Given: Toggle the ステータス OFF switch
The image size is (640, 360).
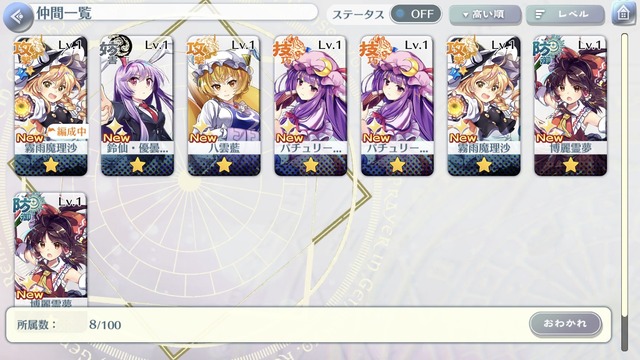Looking at the screenshot, I should pyautogui.click(x=416, y=14).
